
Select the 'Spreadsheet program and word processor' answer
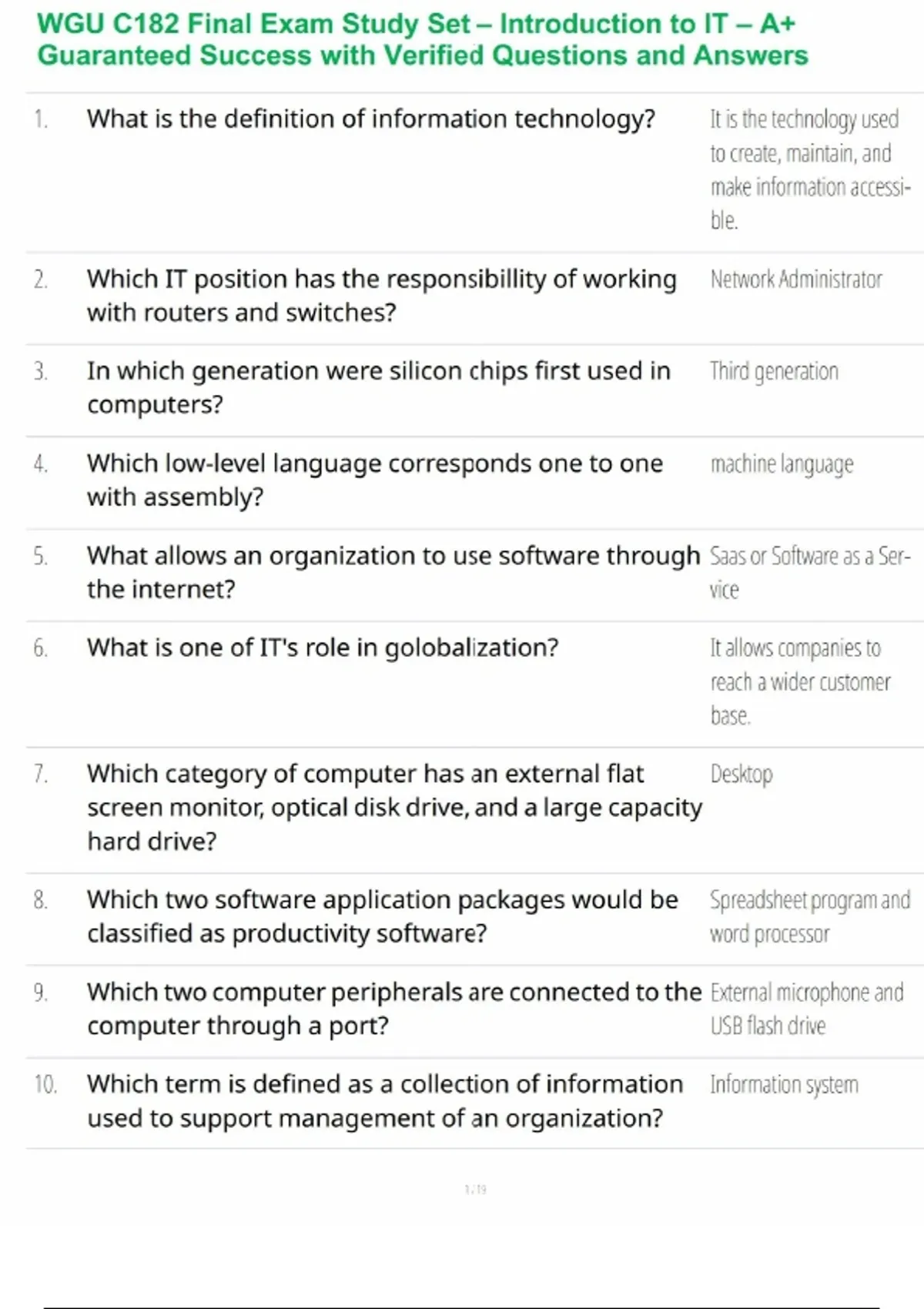pos(808,916)
